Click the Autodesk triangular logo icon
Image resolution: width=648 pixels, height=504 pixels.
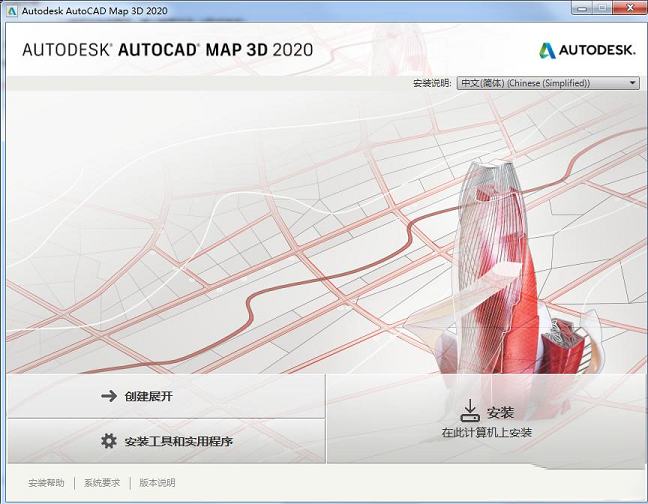(x=548, y=50)
